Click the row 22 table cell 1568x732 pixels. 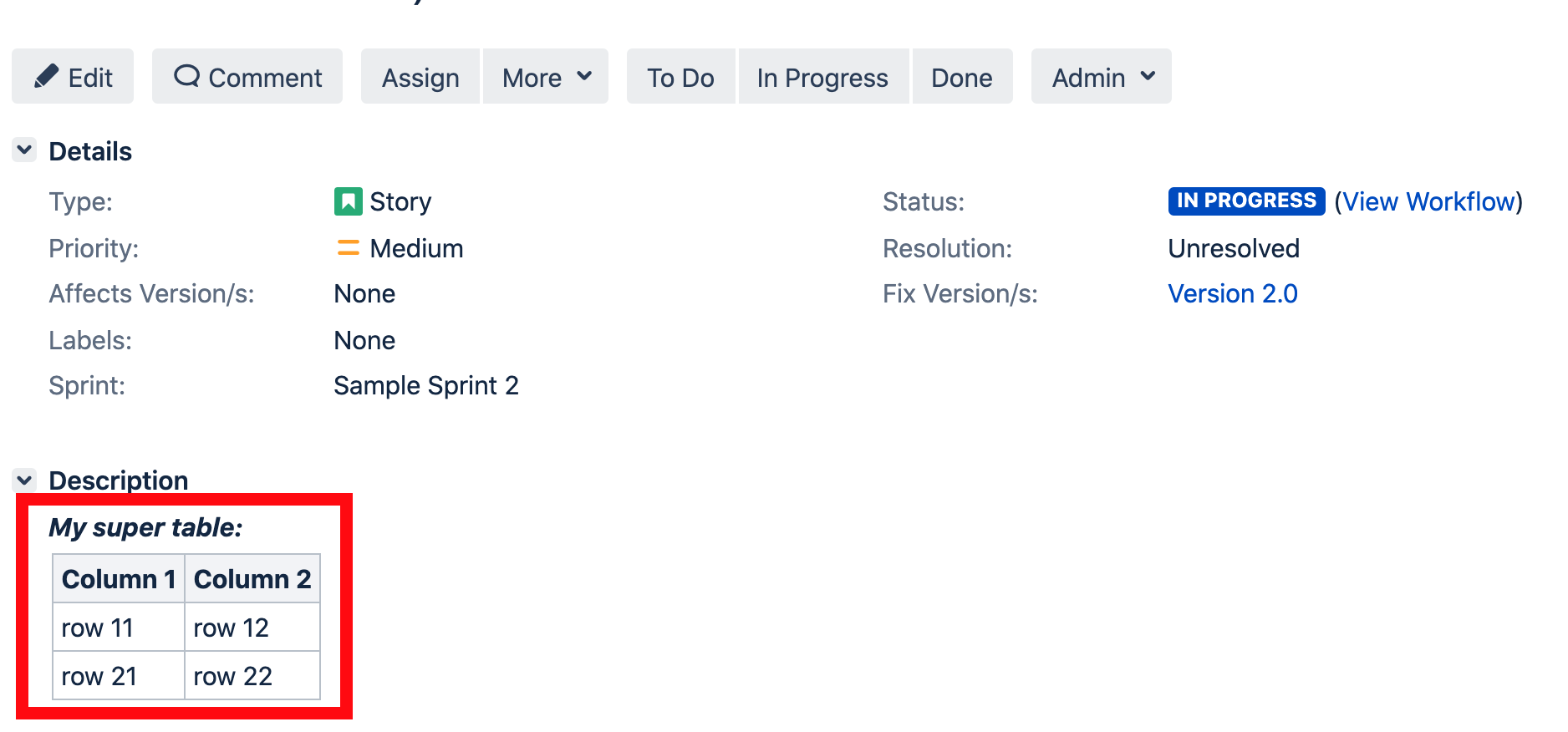pyautogui.click(x=252, y=675)
